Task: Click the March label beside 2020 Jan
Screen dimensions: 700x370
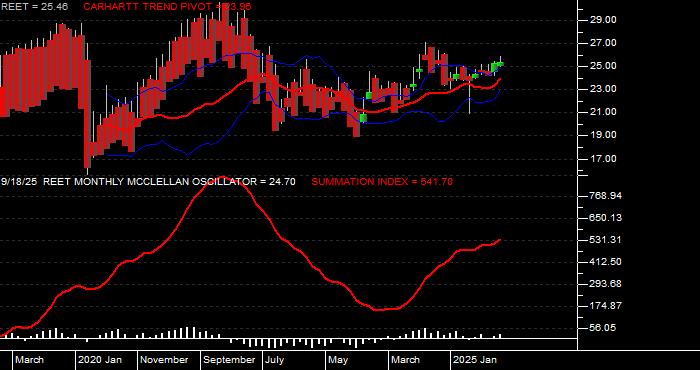Action: pyautogui.click(x=29, y=360)
